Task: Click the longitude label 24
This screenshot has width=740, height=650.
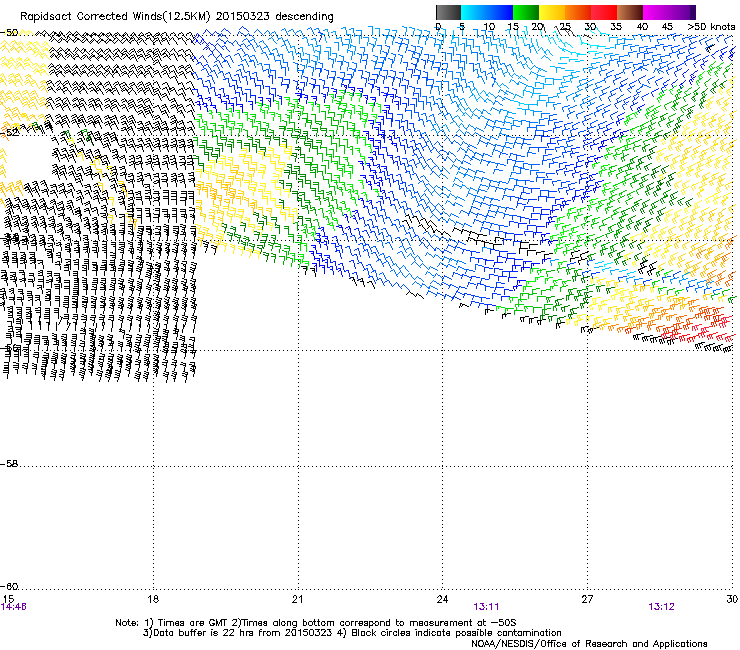Action: click(x=442, y=599)
